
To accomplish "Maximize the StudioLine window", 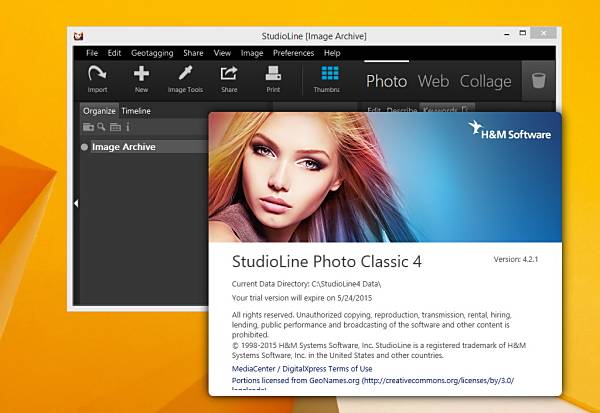I will [522, 33].
